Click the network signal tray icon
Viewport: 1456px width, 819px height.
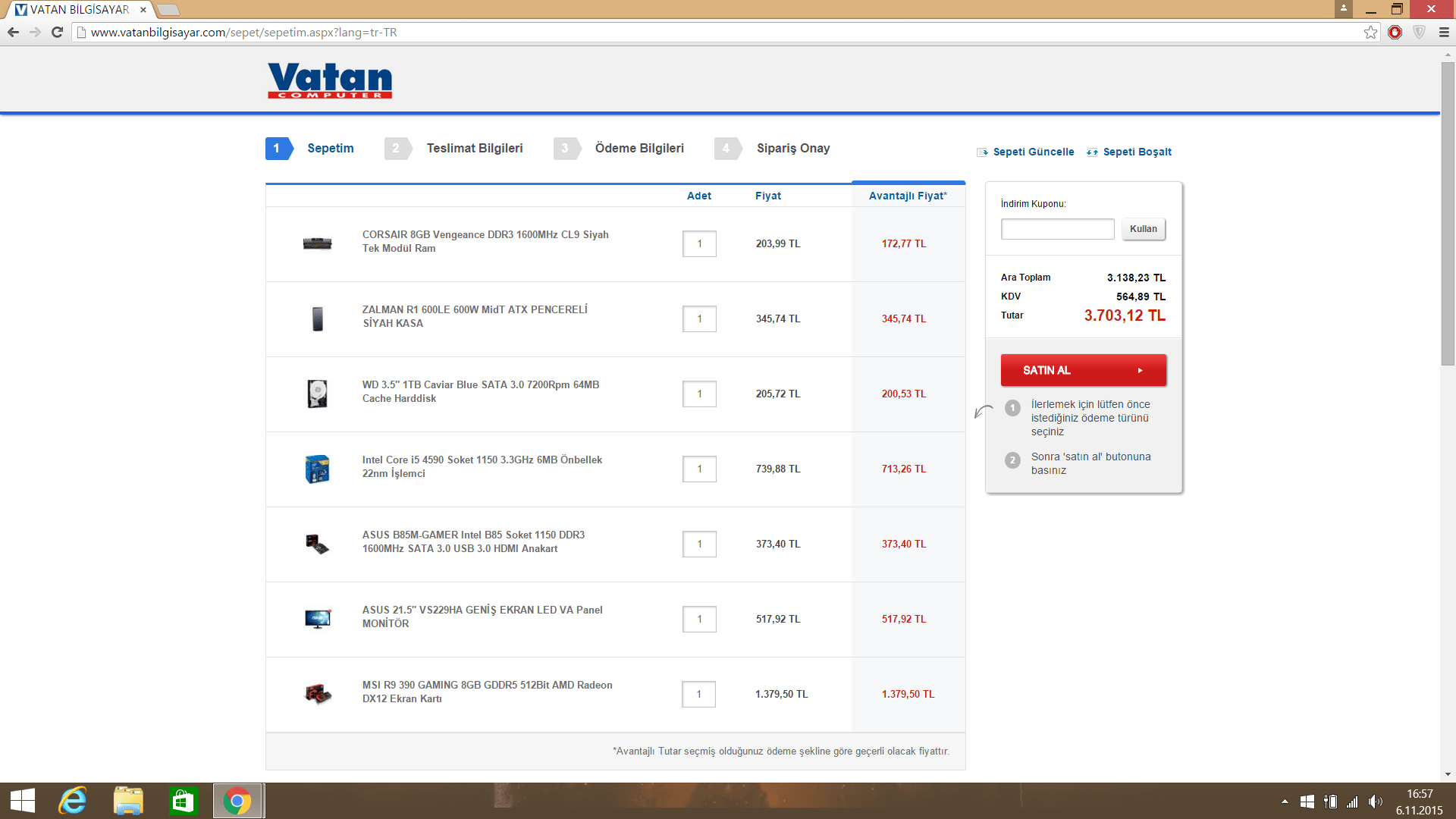click(1352, 802)
